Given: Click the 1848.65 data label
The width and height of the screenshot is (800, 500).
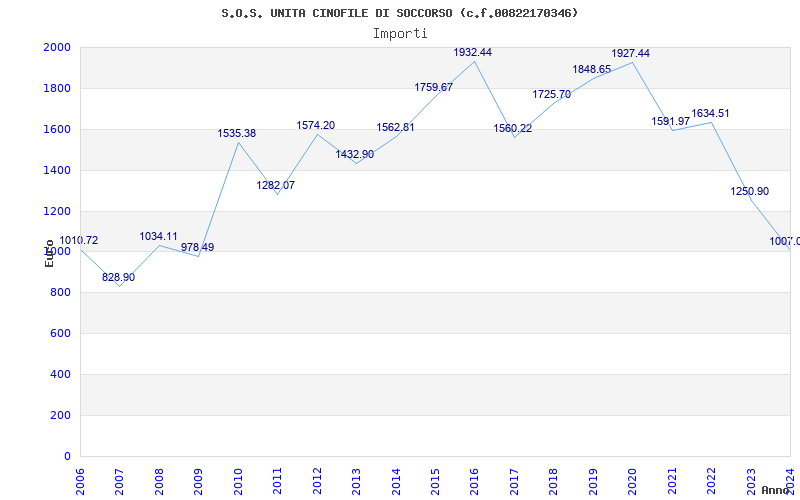Looking at the screenshot, I should [591, 69].
